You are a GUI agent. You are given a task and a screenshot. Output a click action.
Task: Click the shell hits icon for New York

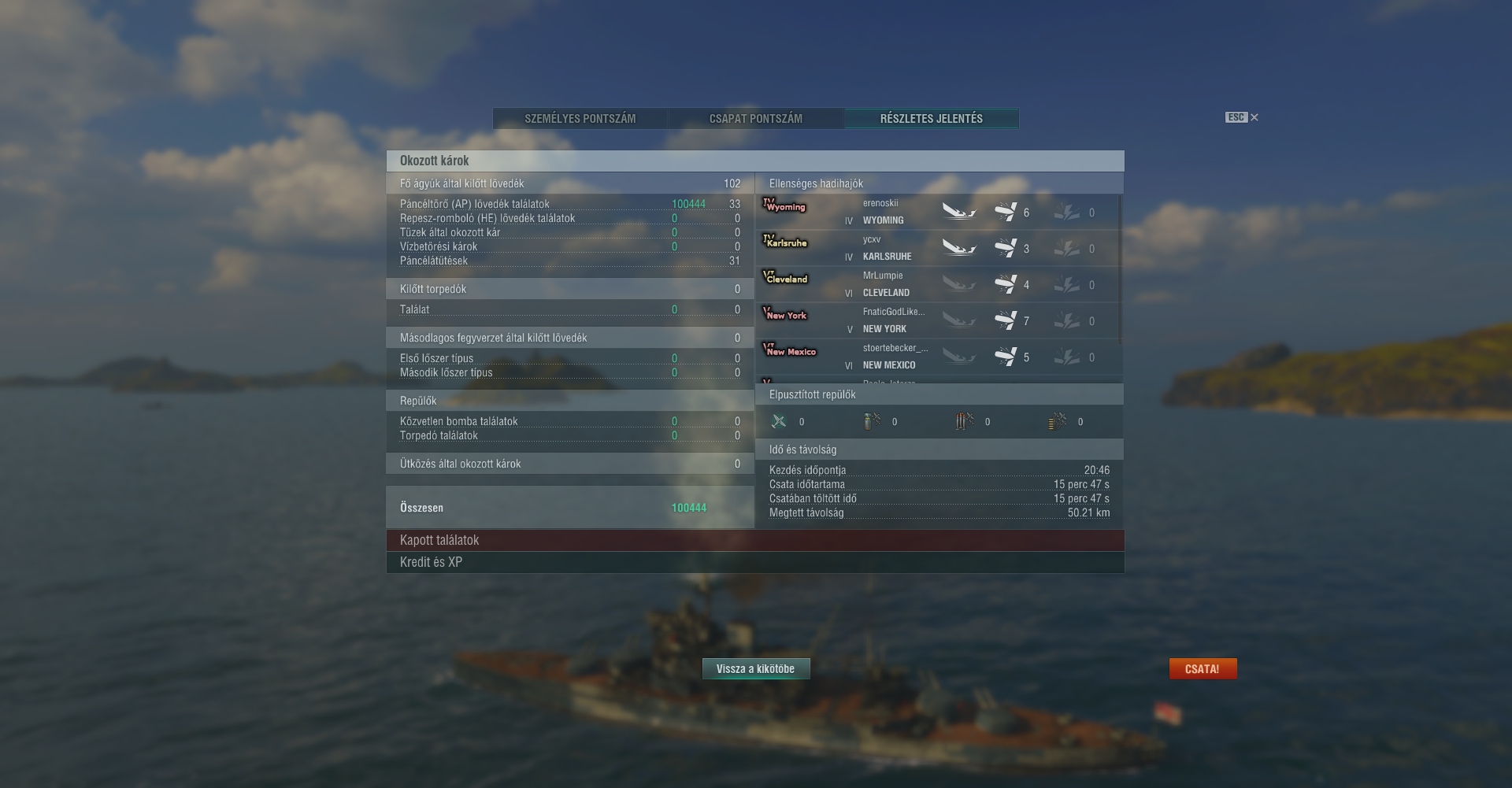point(1006,320)
